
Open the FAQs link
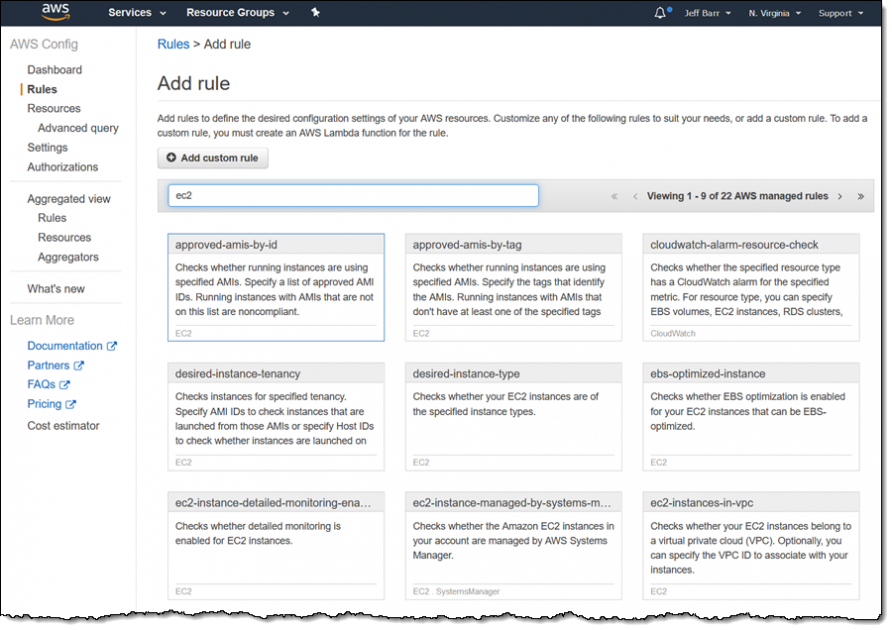point(42,385)
